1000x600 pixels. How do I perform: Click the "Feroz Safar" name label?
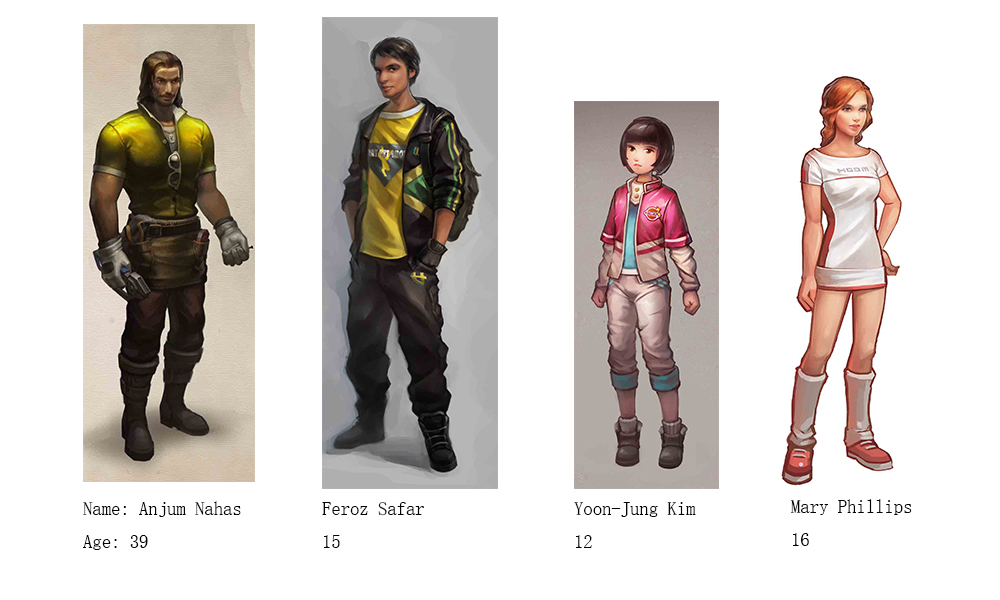tap(372, 509)
